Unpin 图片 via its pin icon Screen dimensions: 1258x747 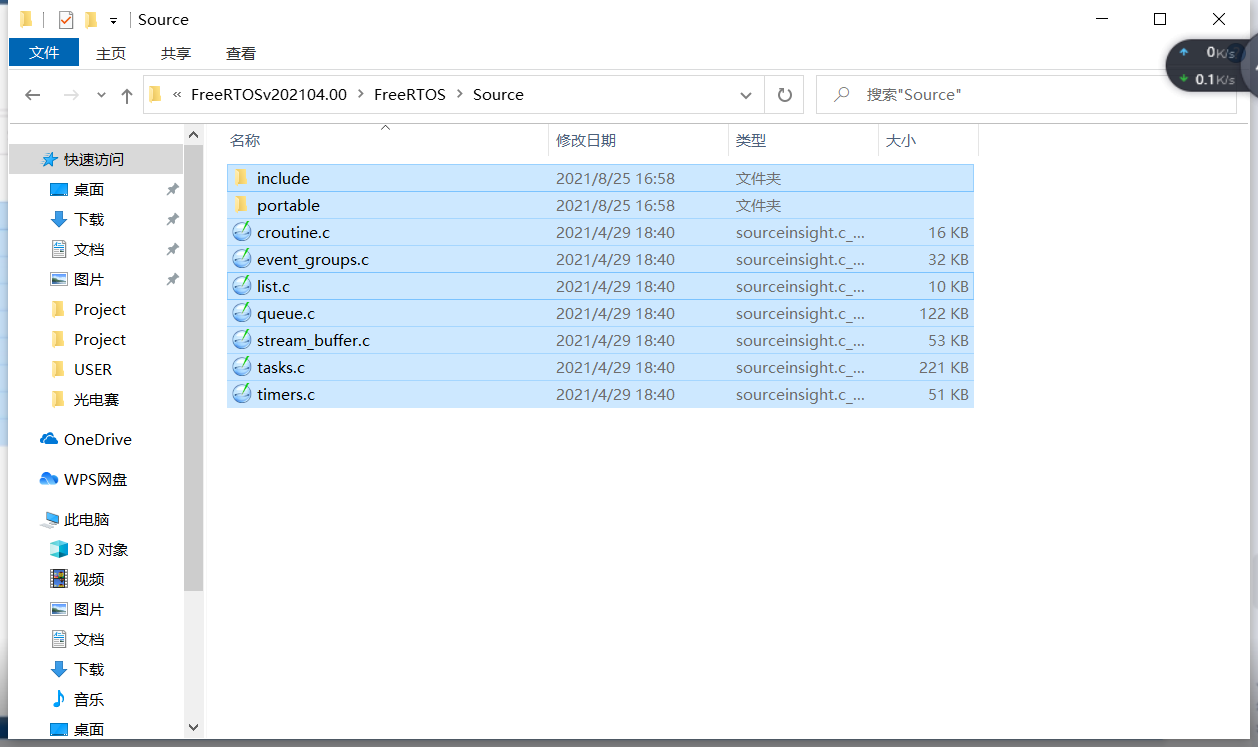click(x=172, y=279)
